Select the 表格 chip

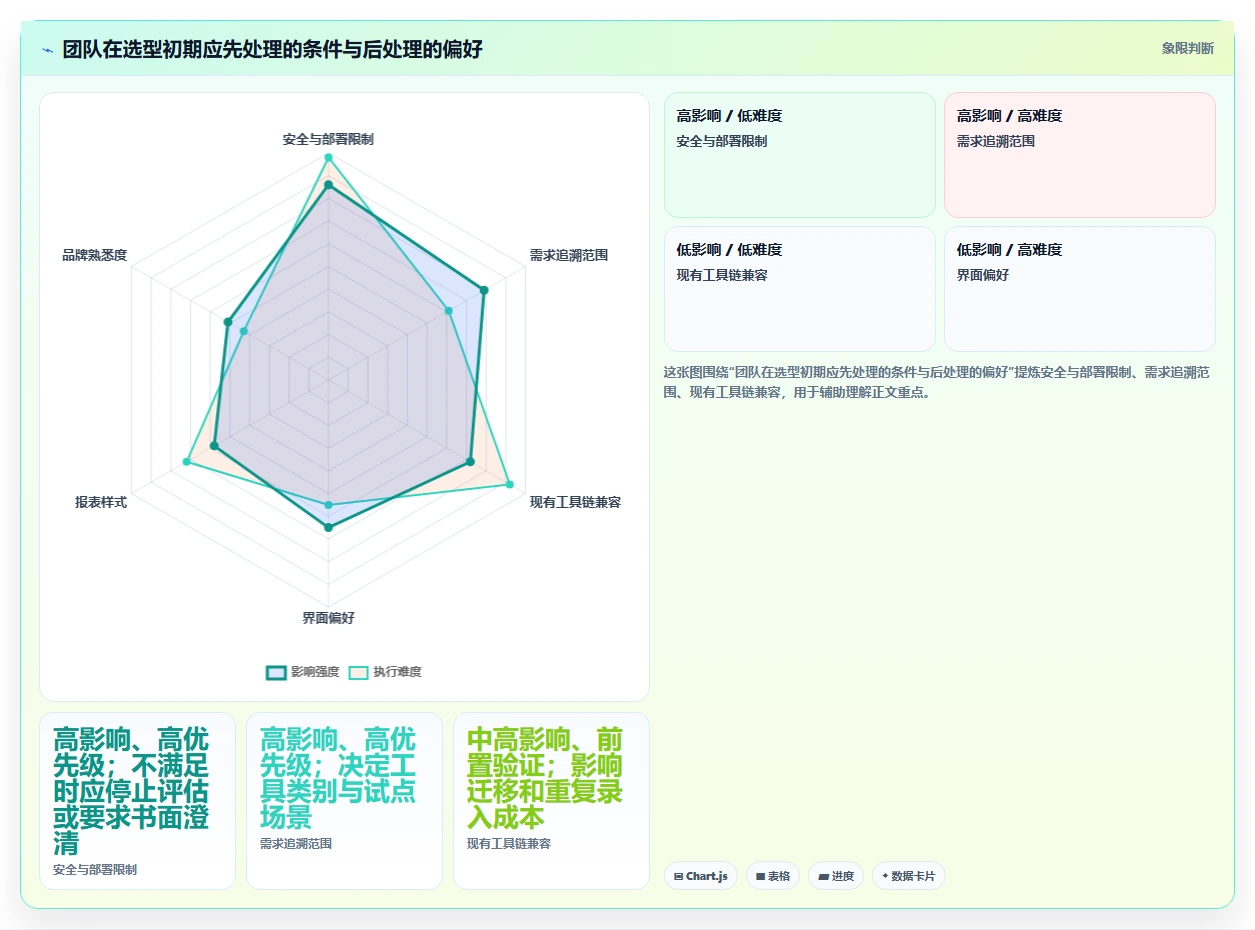(773, 876)
